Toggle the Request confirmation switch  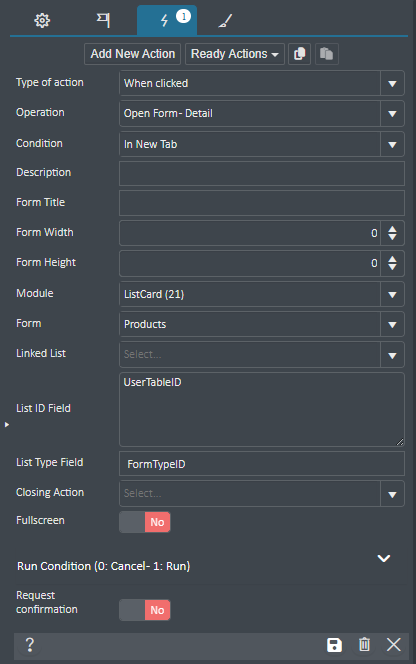pyautogui.click(x=144, y=610)
